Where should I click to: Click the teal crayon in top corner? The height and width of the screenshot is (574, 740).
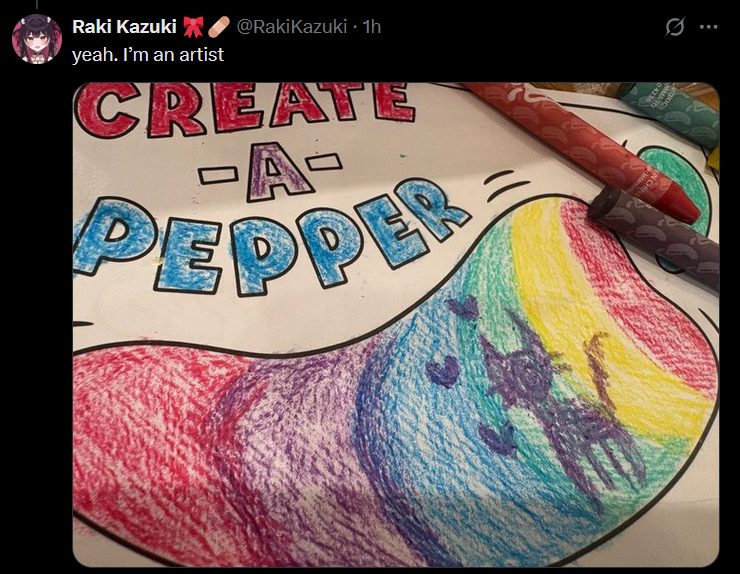pos(670,109)
